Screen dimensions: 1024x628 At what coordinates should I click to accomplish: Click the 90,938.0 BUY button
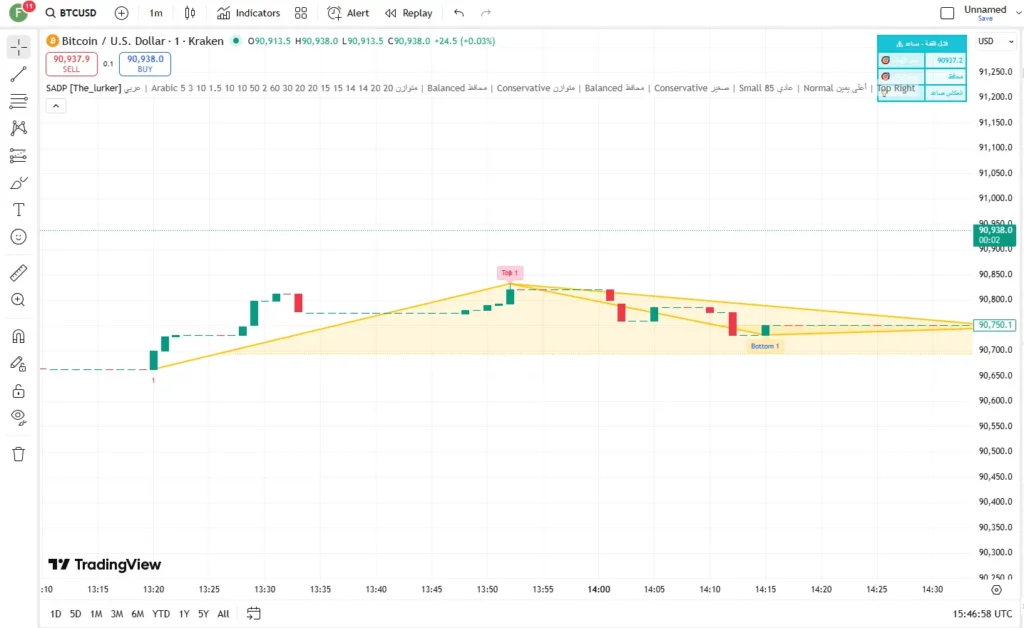coord(145,63)
